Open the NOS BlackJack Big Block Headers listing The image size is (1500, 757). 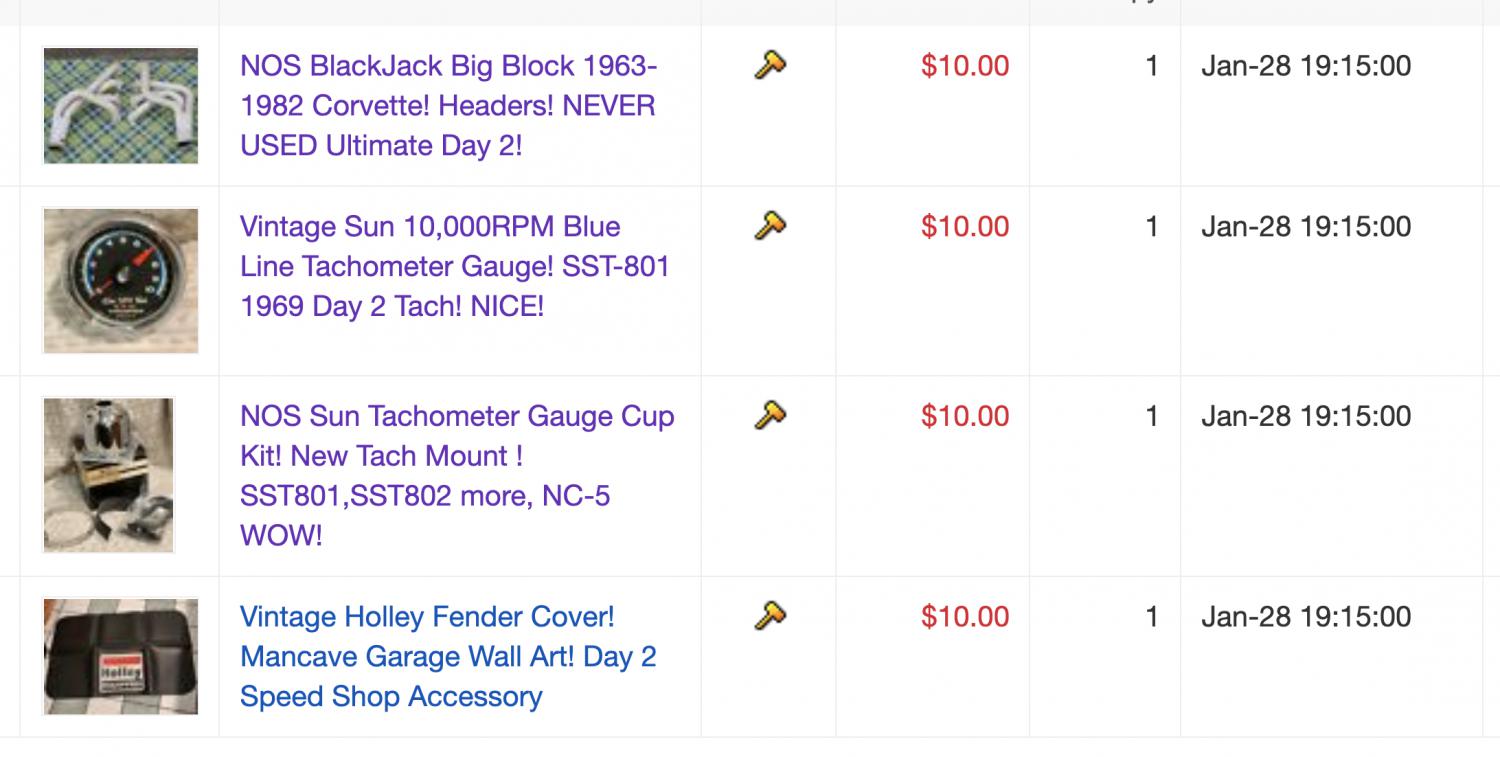(x=449, y=106)
